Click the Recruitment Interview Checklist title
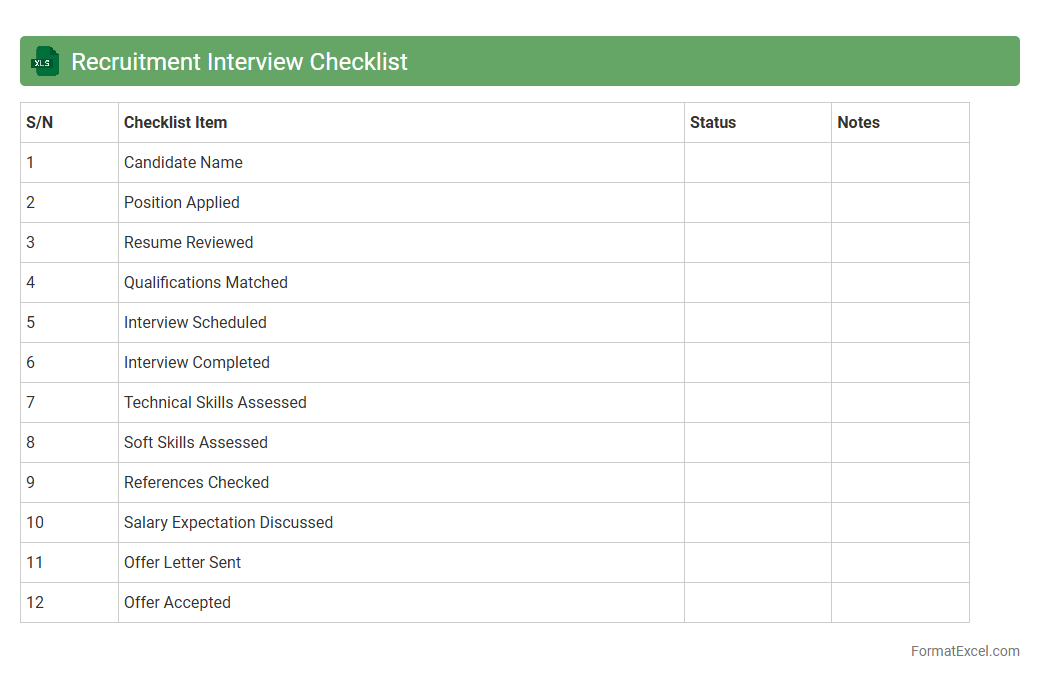 [x=239, y=62]
